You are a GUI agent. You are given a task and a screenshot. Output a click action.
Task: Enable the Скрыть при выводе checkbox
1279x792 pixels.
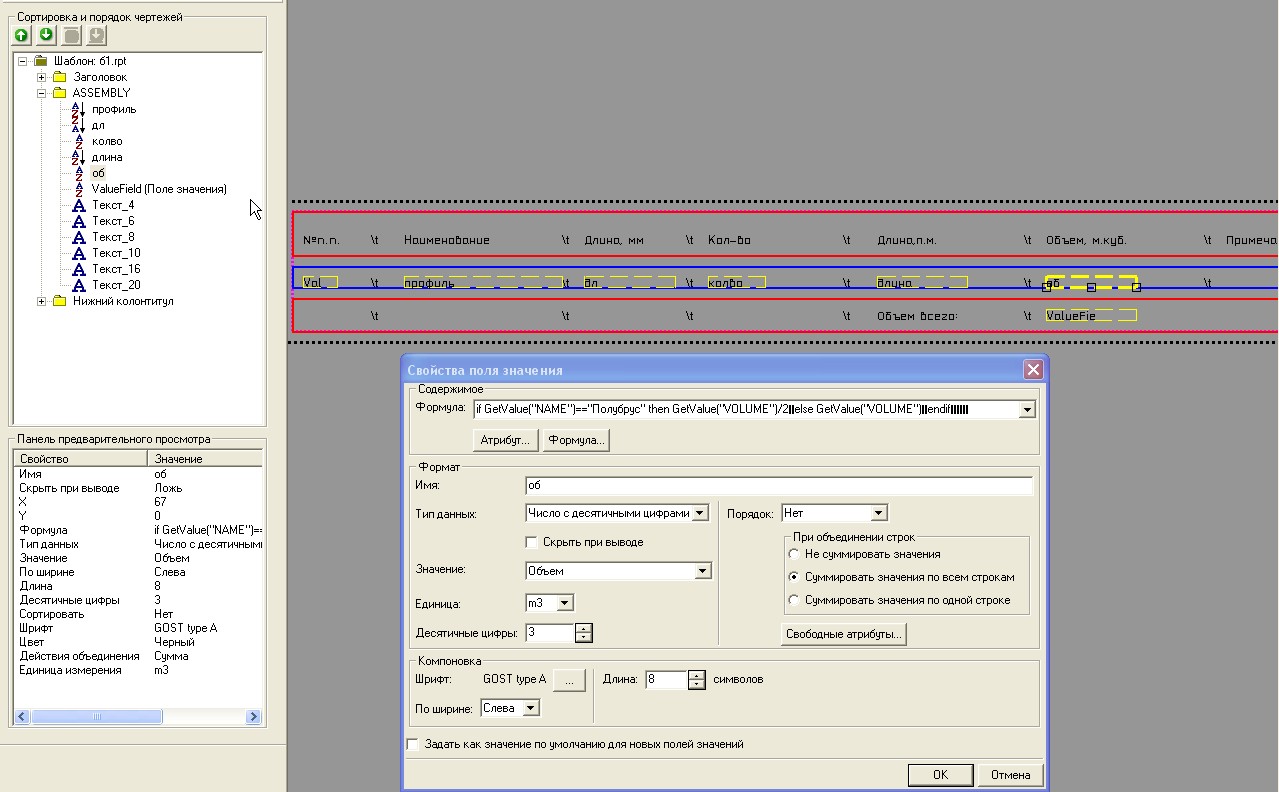[x=532, y=542]
